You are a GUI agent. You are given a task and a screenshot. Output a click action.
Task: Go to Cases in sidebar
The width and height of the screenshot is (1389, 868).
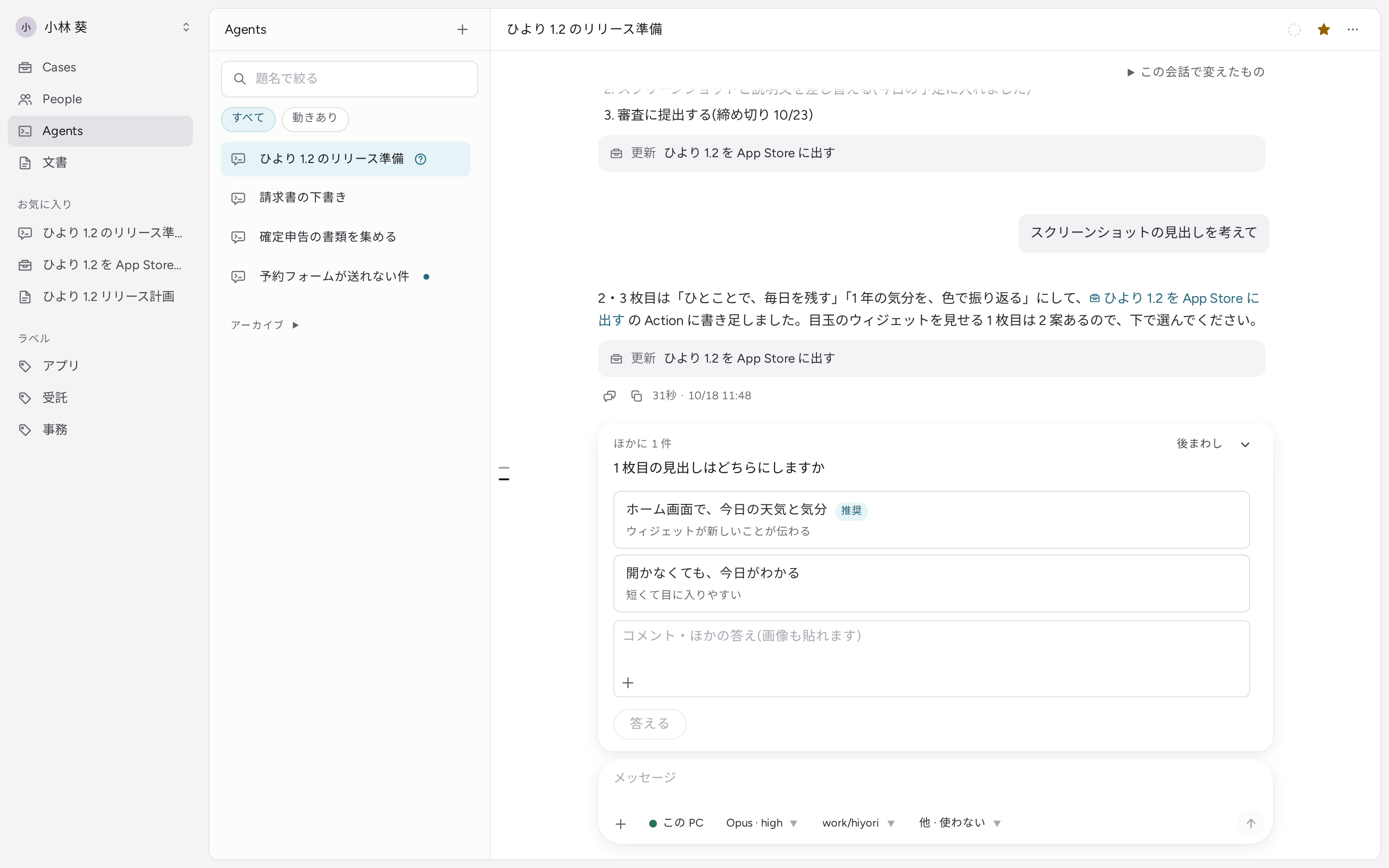(x=100, y=67)
